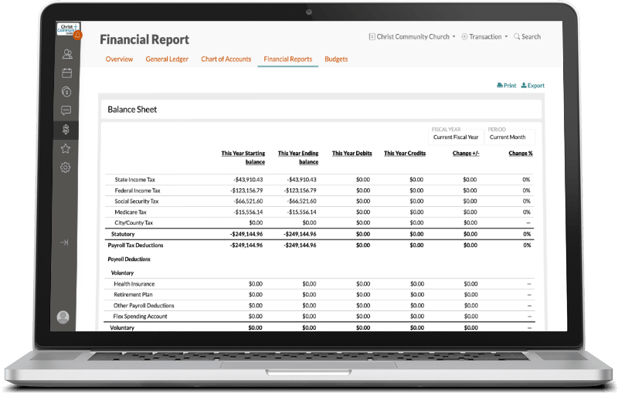Select the Giving coin icon in sidebar
The image size is (618, 393).
(x=67, y=92)
